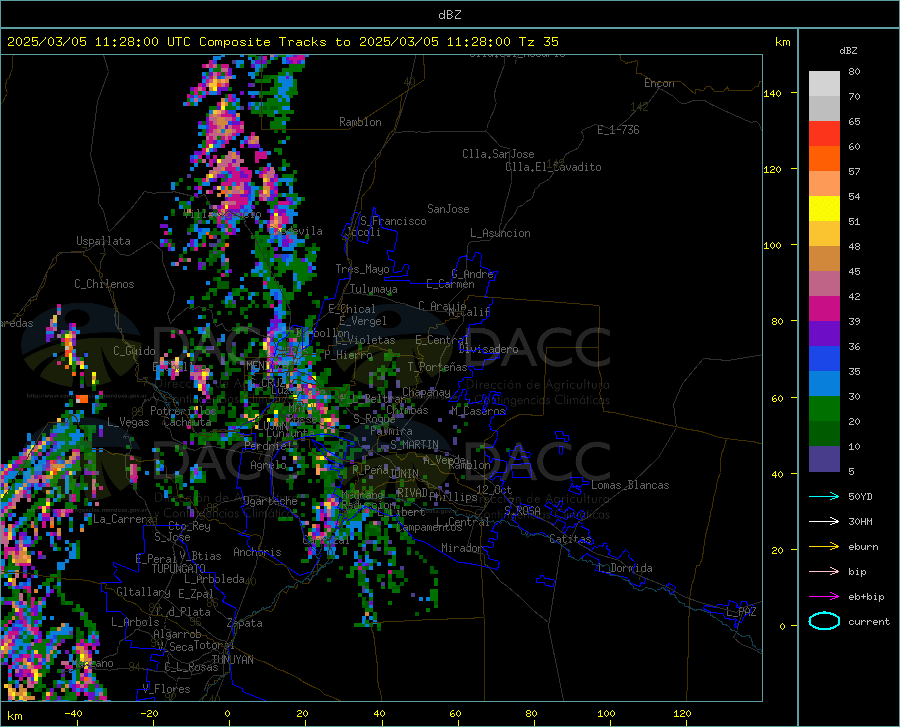Click the S_MARTIN place label
Screen dimensions: 900x727
[414, 445]
